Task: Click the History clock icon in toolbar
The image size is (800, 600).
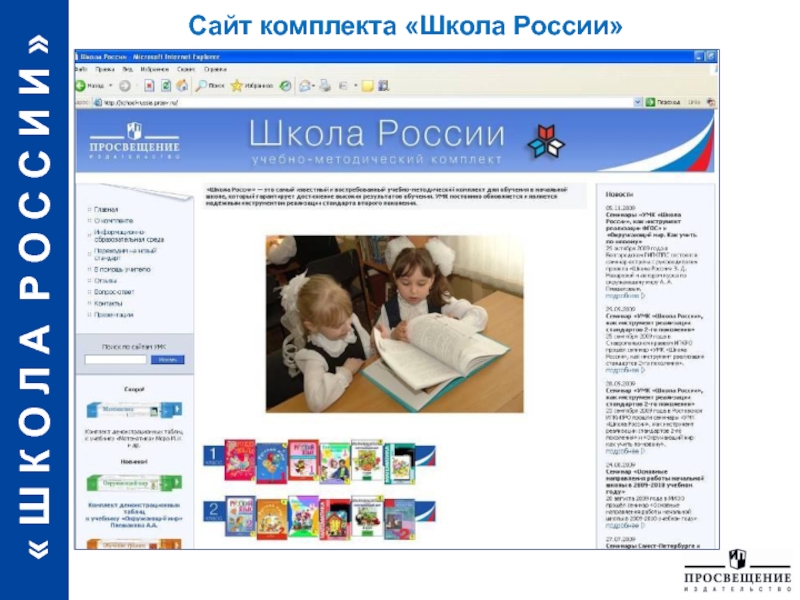Action: [x=286, y=86]
